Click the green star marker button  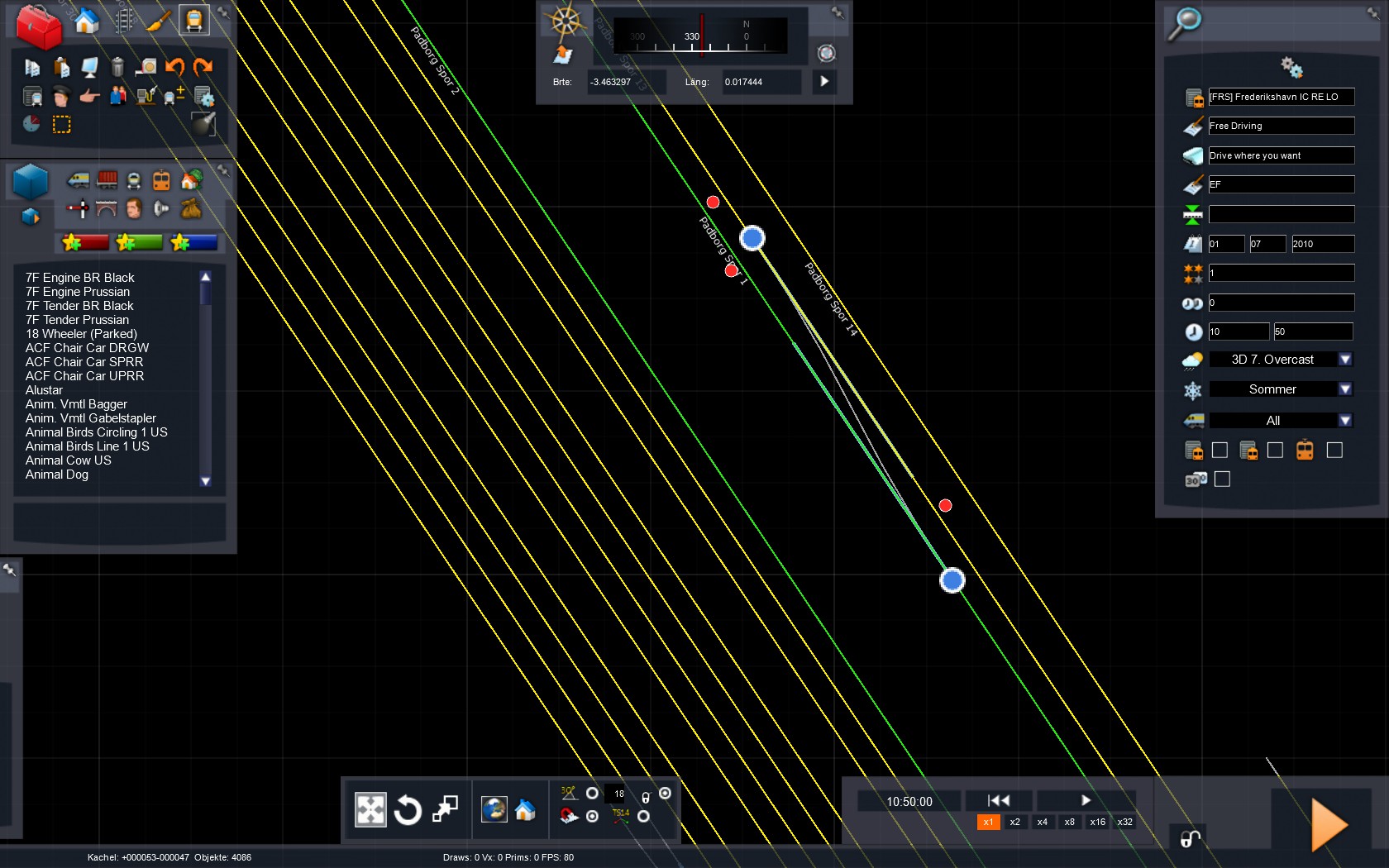[140, 242]
